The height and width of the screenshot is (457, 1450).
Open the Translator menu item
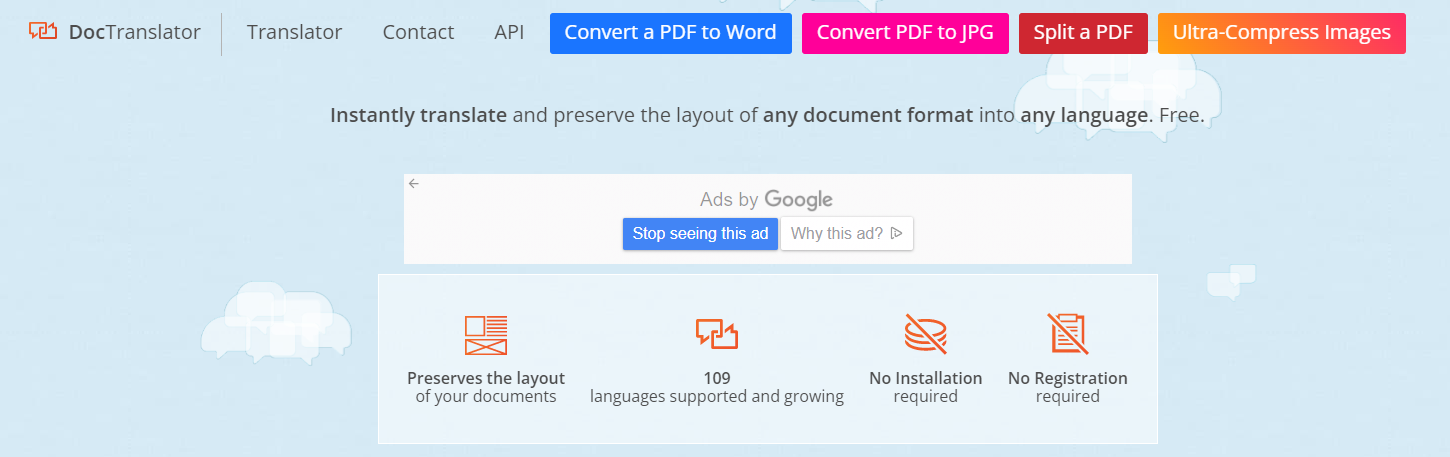pyautogui.click(x=294, y=32)
